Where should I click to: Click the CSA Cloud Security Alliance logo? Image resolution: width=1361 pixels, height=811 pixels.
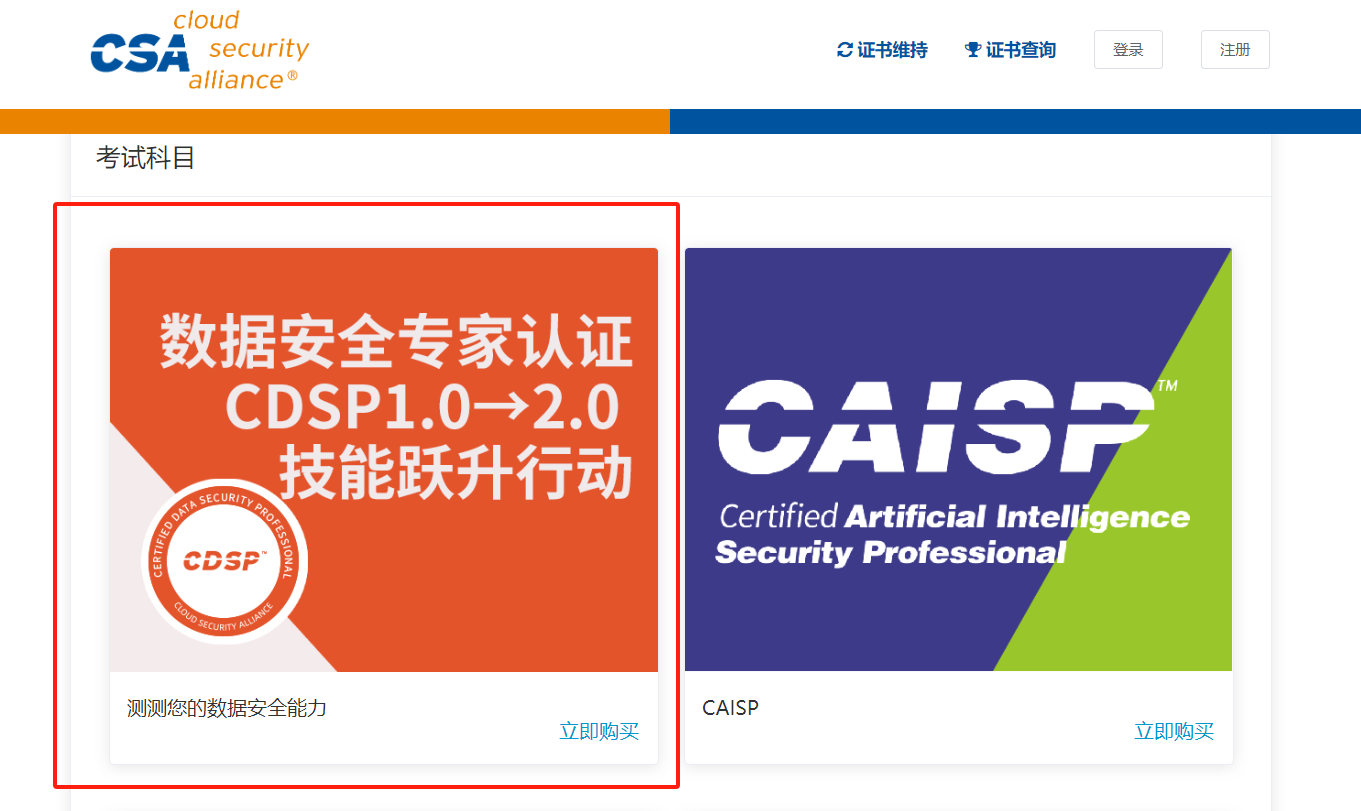[x=199, y=50]
